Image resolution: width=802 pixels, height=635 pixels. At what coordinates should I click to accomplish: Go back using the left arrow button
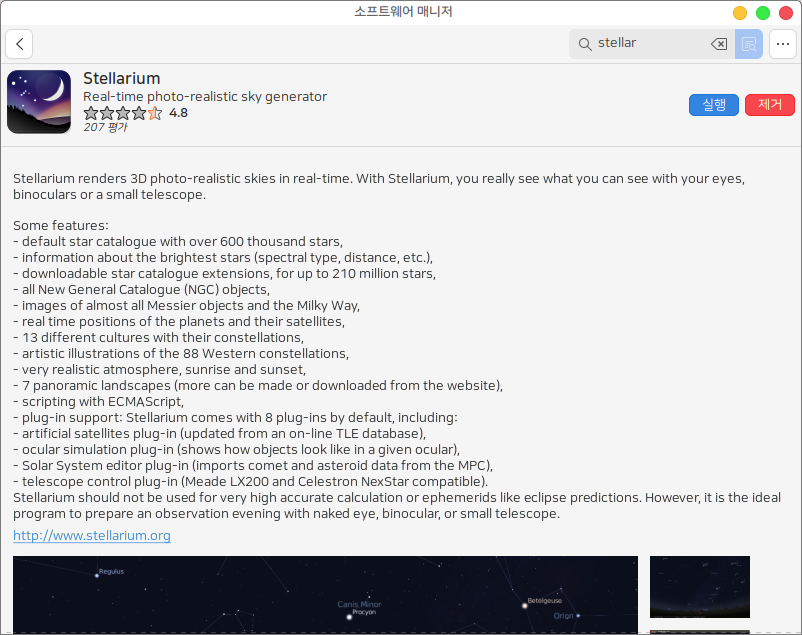point(19,44)
